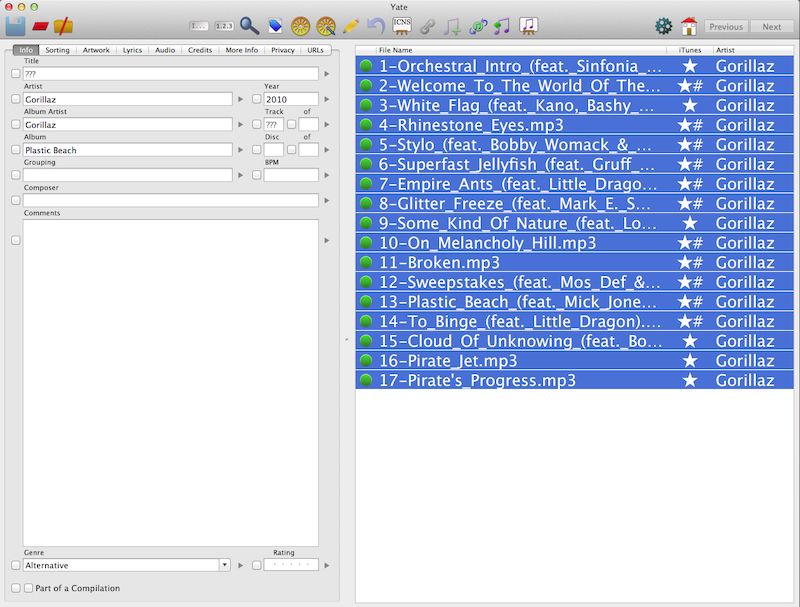Screen dimensions: 800x607
Task: Click iTunes star for 1-Orchestral_Intro
Action: 690,66
